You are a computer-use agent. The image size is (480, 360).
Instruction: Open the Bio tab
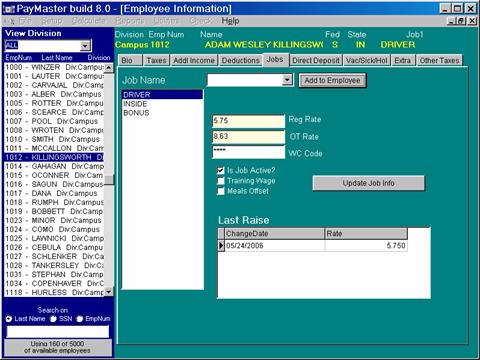click(130, 60)
